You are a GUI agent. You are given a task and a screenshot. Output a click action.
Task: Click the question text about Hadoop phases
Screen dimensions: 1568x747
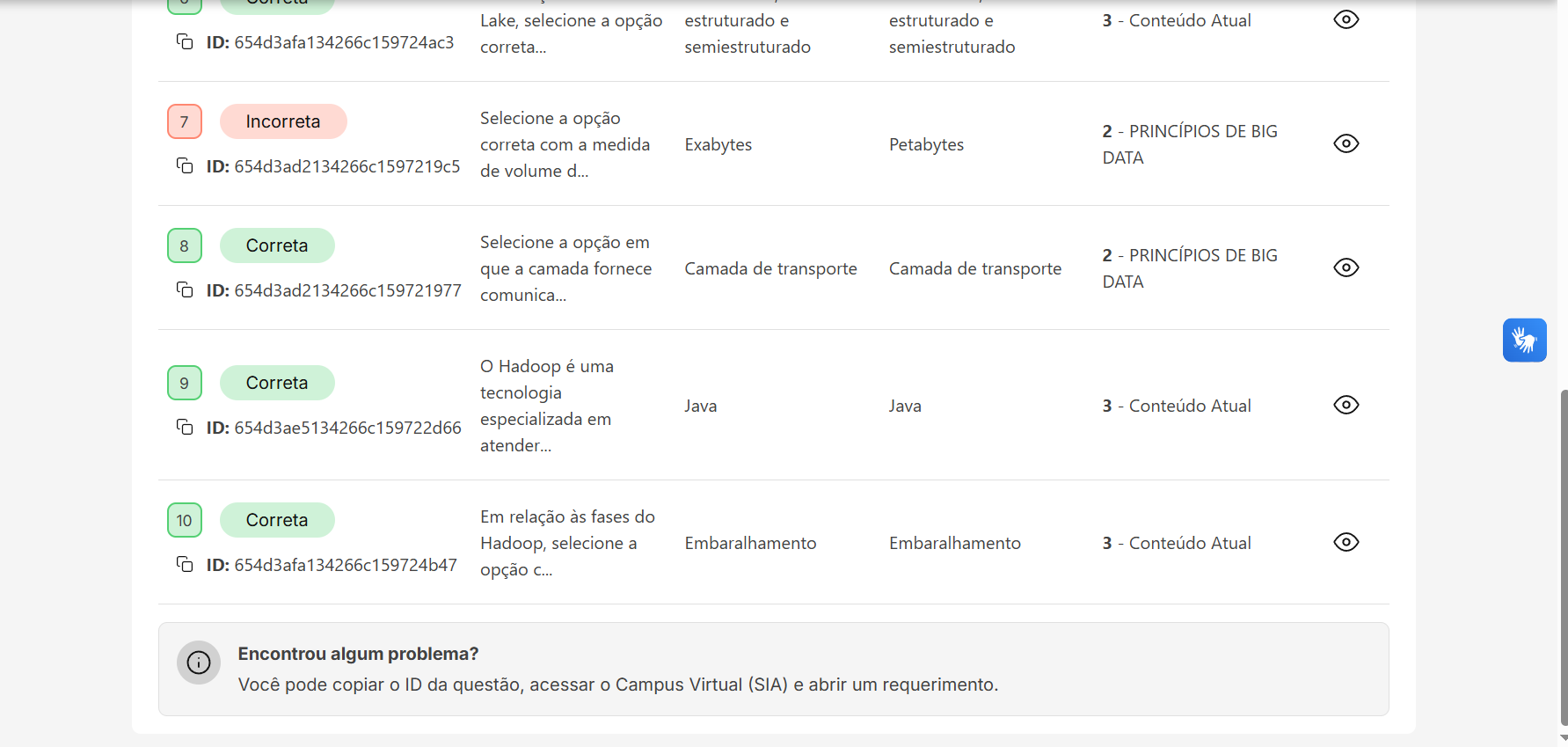tap(567, 543)
